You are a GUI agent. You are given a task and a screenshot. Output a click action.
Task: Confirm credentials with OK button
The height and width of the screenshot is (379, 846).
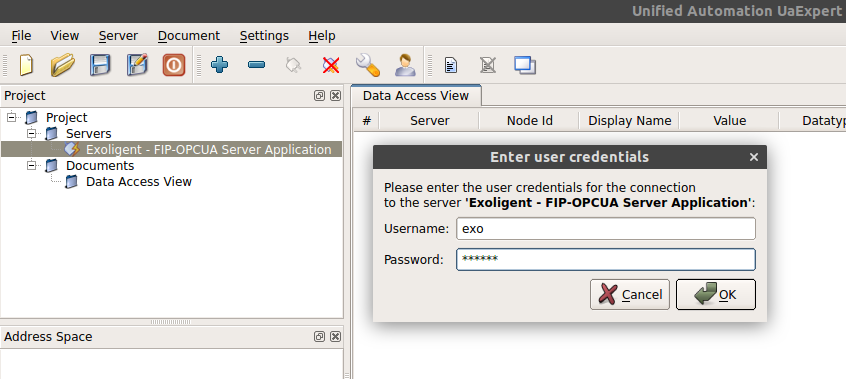point(716,294)
